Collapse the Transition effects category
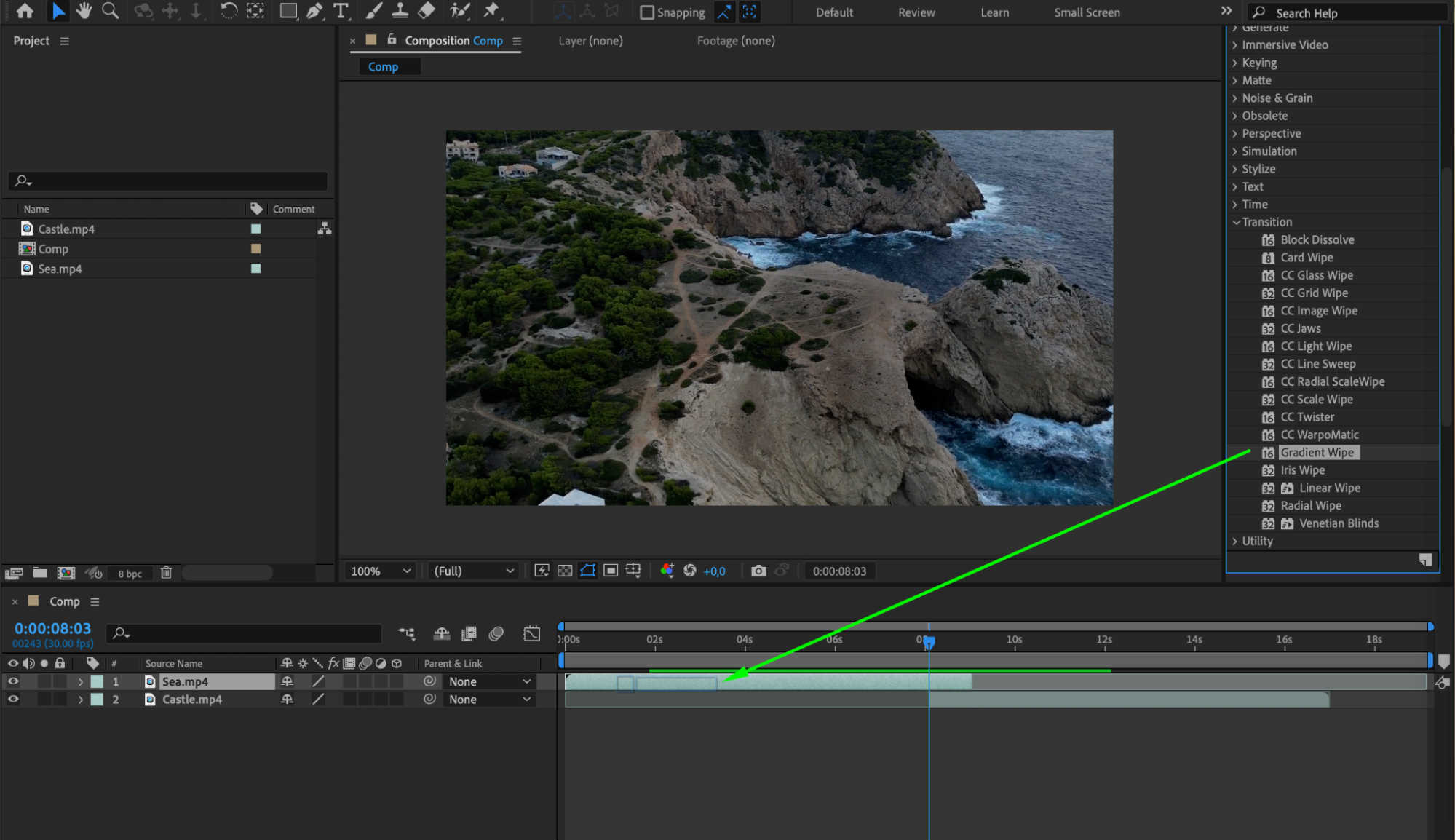1455x840 pixels. [1236, 222]
